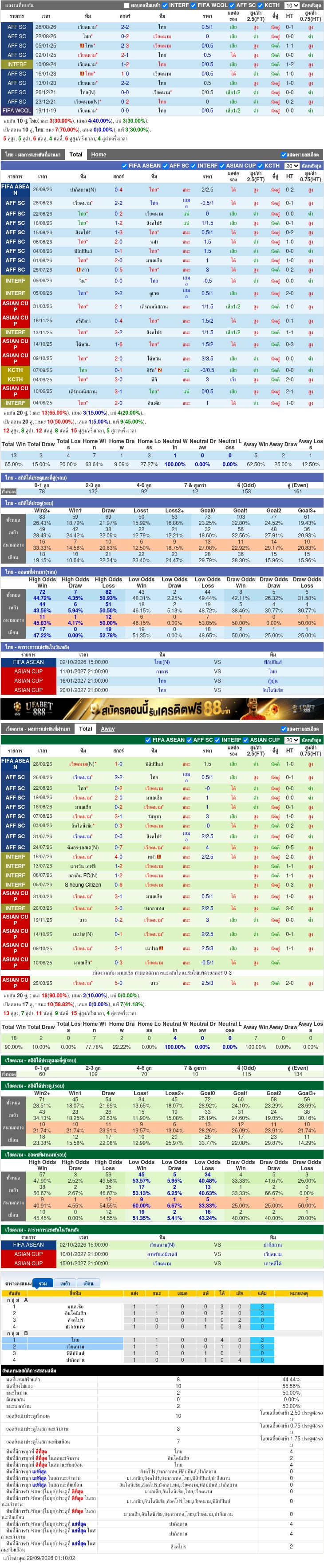Switch to the Away tab in the เวียดนาม results section
324x1568 pixels.
107,728
